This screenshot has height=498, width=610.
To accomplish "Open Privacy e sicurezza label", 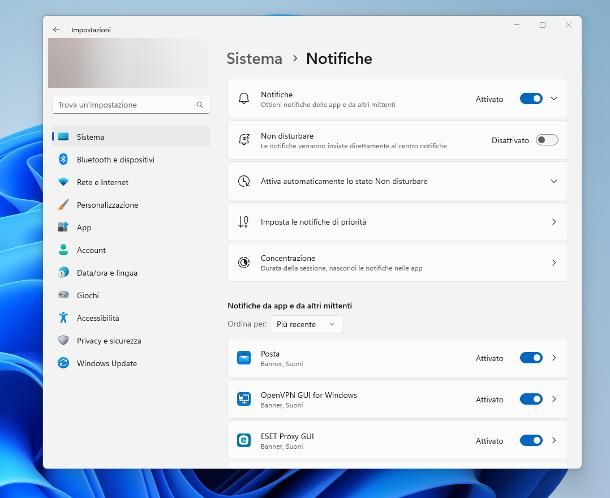I will (109, 340).
